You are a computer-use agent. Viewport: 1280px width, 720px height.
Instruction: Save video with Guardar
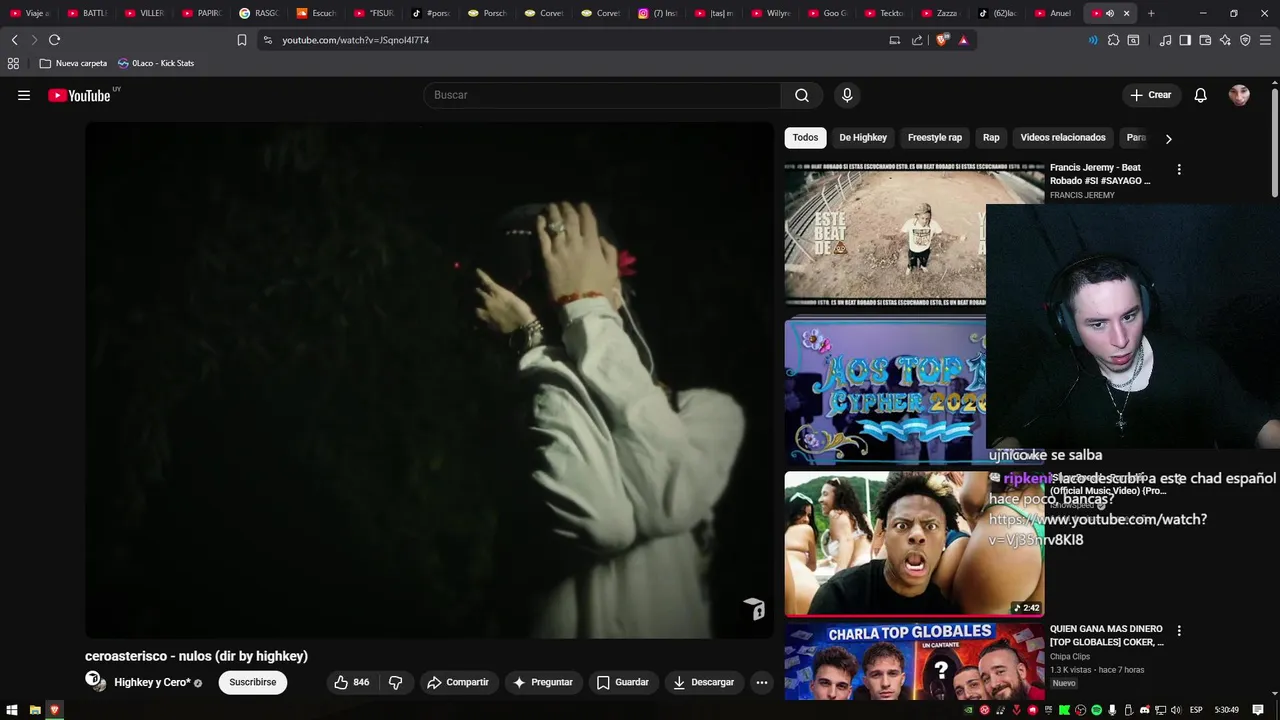click(x=622, y=682)
